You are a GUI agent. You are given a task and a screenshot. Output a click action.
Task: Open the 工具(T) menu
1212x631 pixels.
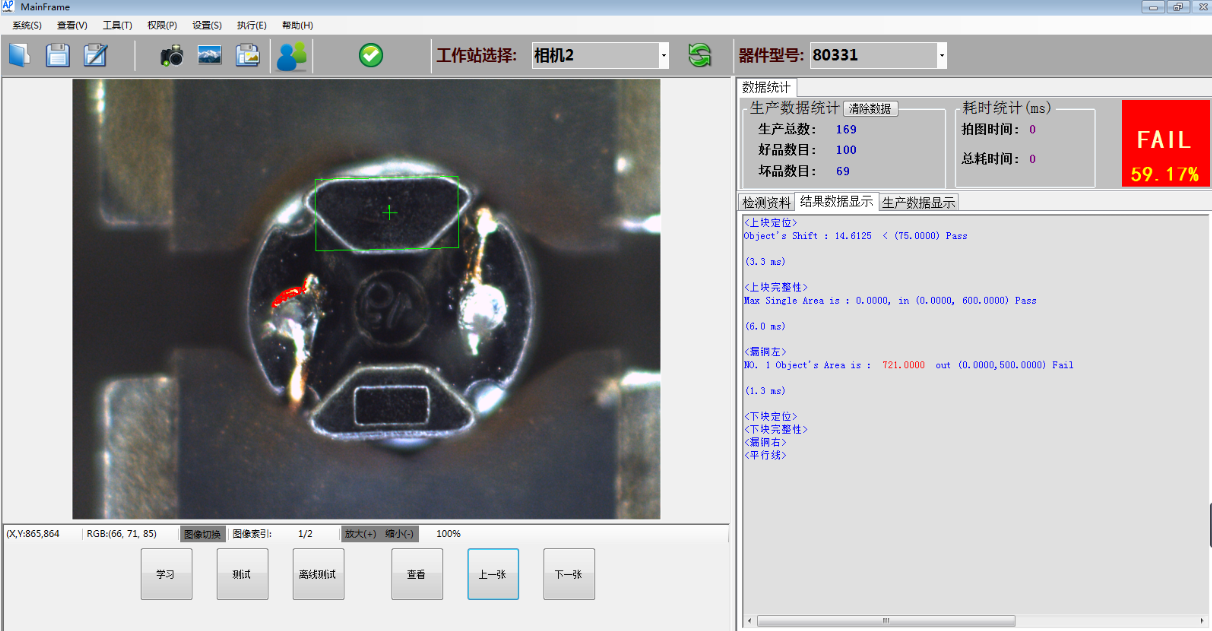(117, 25)
